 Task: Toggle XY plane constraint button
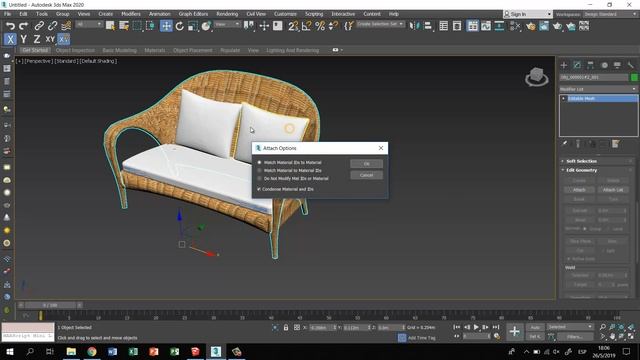coord(50,39)
